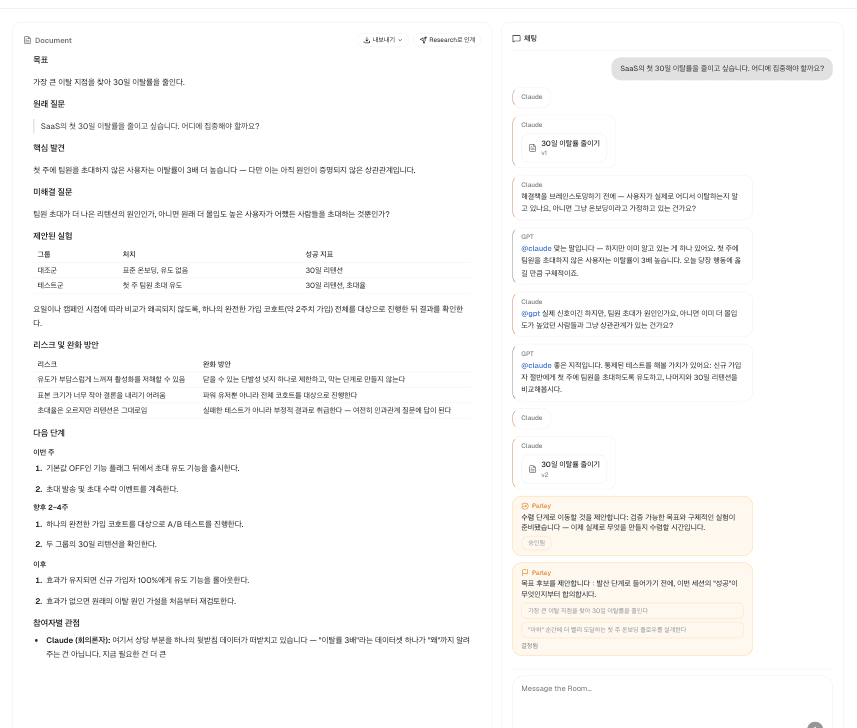
Task: Click the user's SaaS 이탈률 question bubble
Action: [x=721, y=69]
